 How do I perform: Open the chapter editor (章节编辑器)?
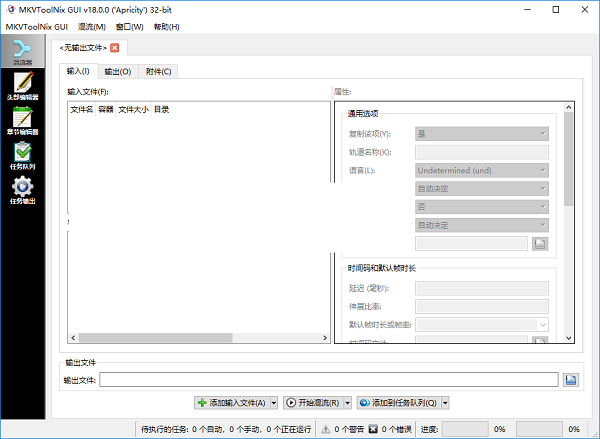click(x=23, y=121)
